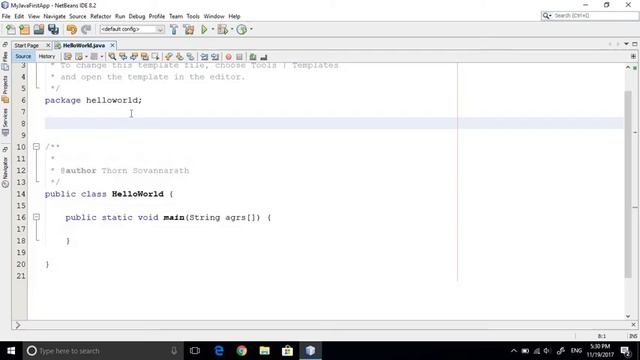
Task: Open the Tools menu
Action: [193, 16]
